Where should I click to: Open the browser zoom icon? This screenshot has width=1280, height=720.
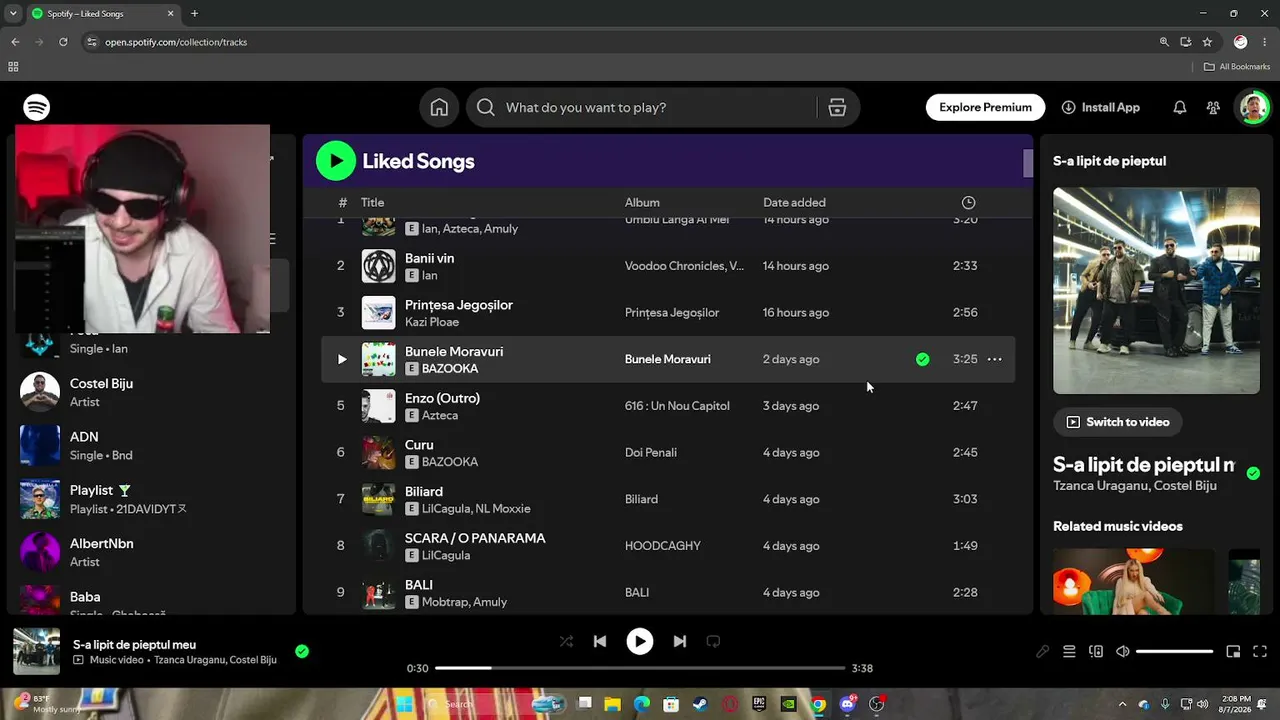pyautogui.click(x=1164, y=42)
